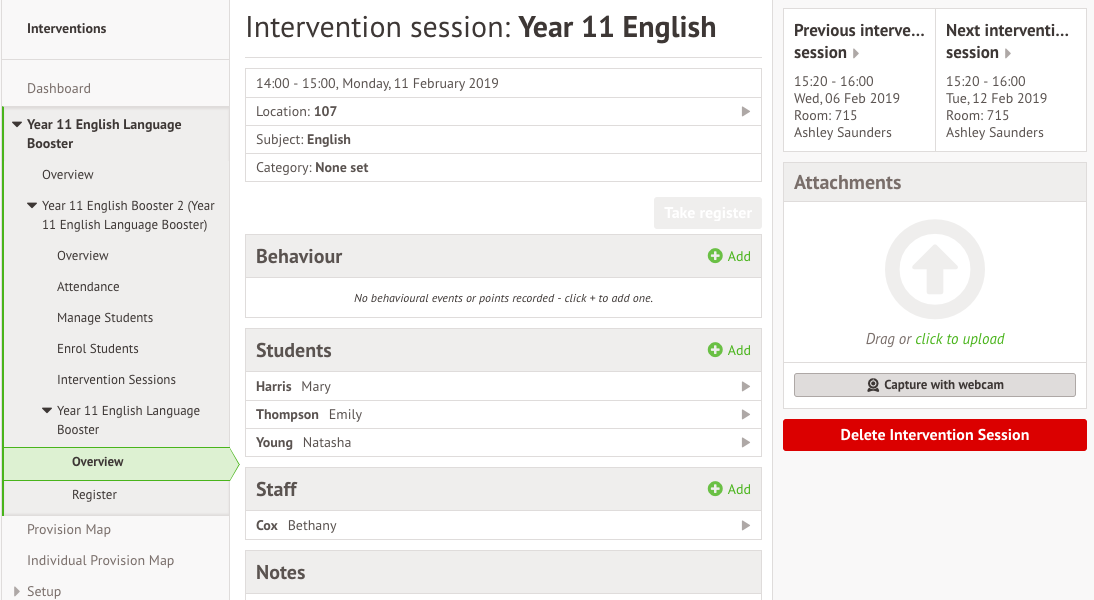Click the green plus icon in Students header
Viewport: 1094px width, 600px height.
click(x=715, y=350)
